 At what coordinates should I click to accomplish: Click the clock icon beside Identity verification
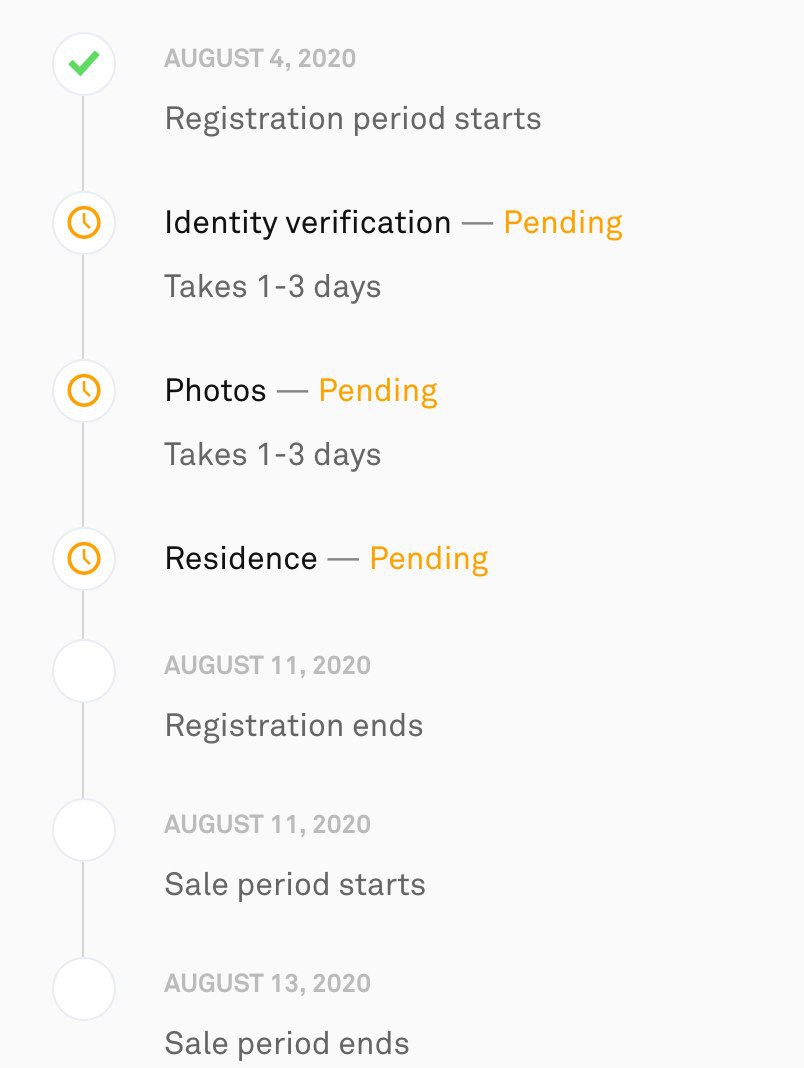[84, 223]
